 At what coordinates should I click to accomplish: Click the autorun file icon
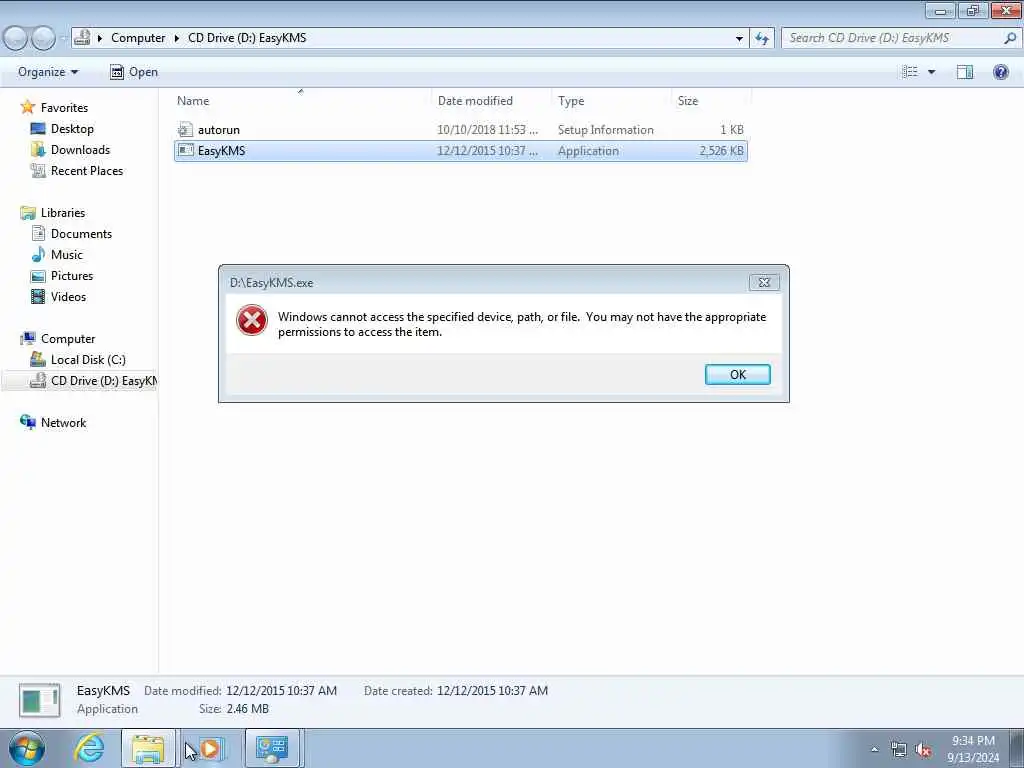[185, 129]
